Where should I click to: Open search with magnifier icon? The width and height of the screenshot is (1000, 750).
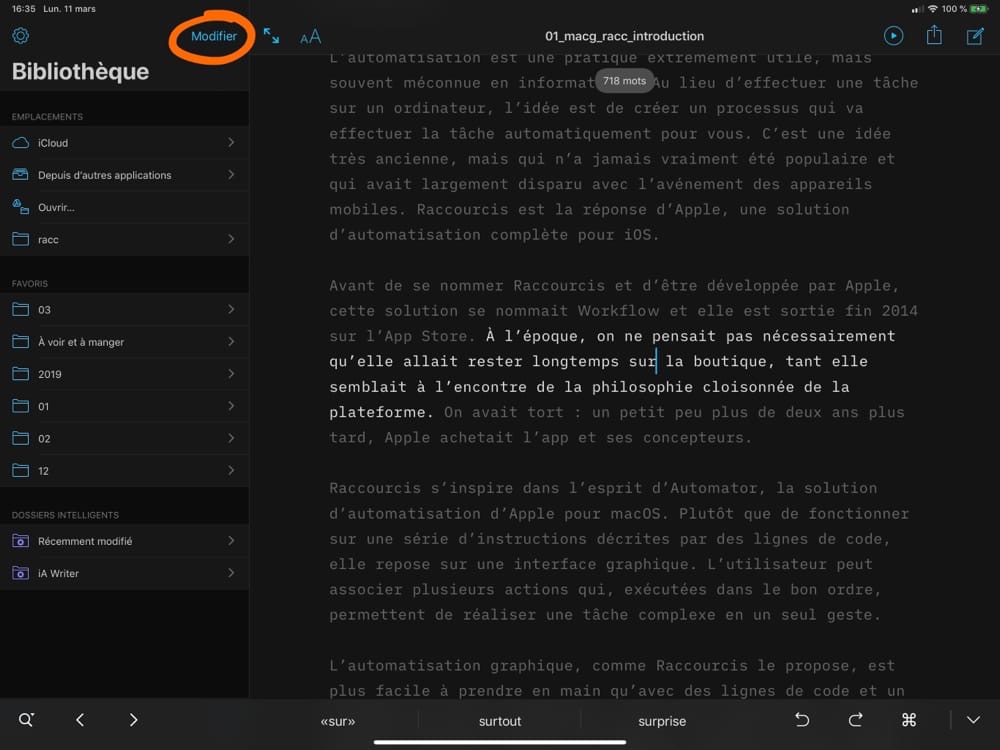click(26, 720)
